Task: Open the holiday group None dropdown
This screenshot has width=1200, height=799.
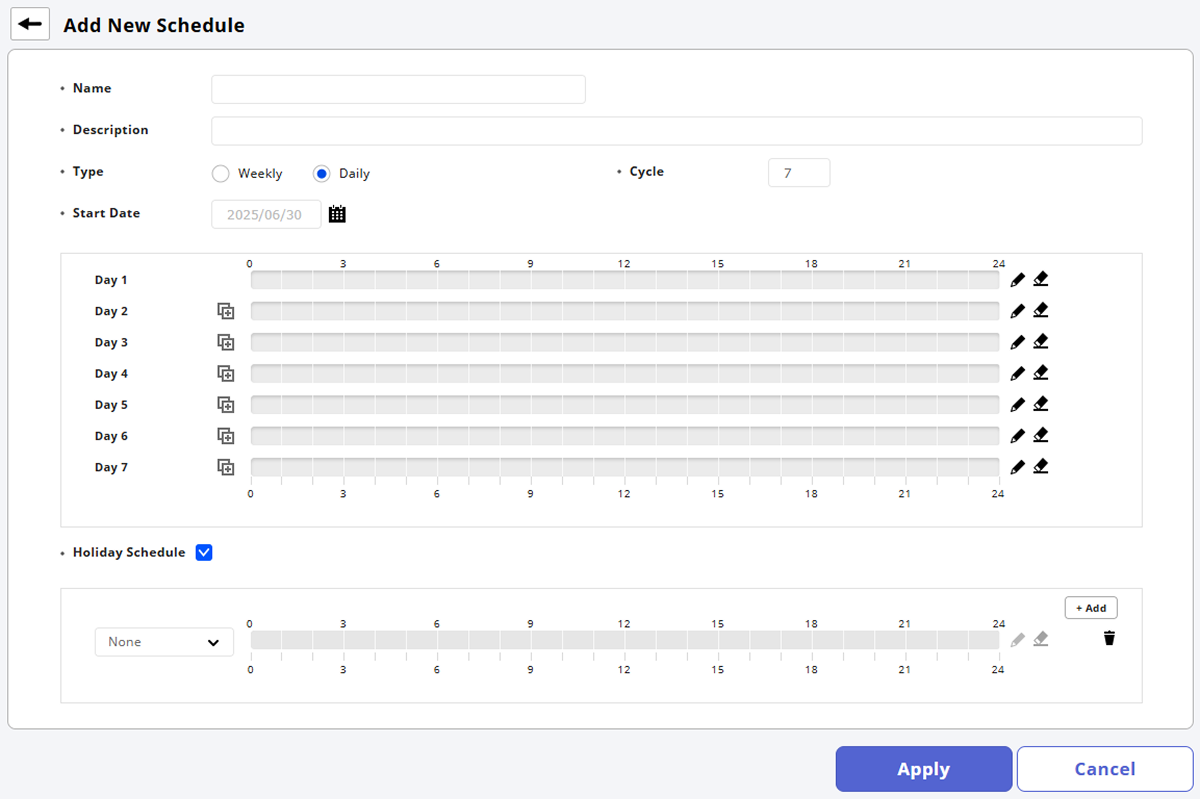Action: pyautogui.click(x=164, y=642)
